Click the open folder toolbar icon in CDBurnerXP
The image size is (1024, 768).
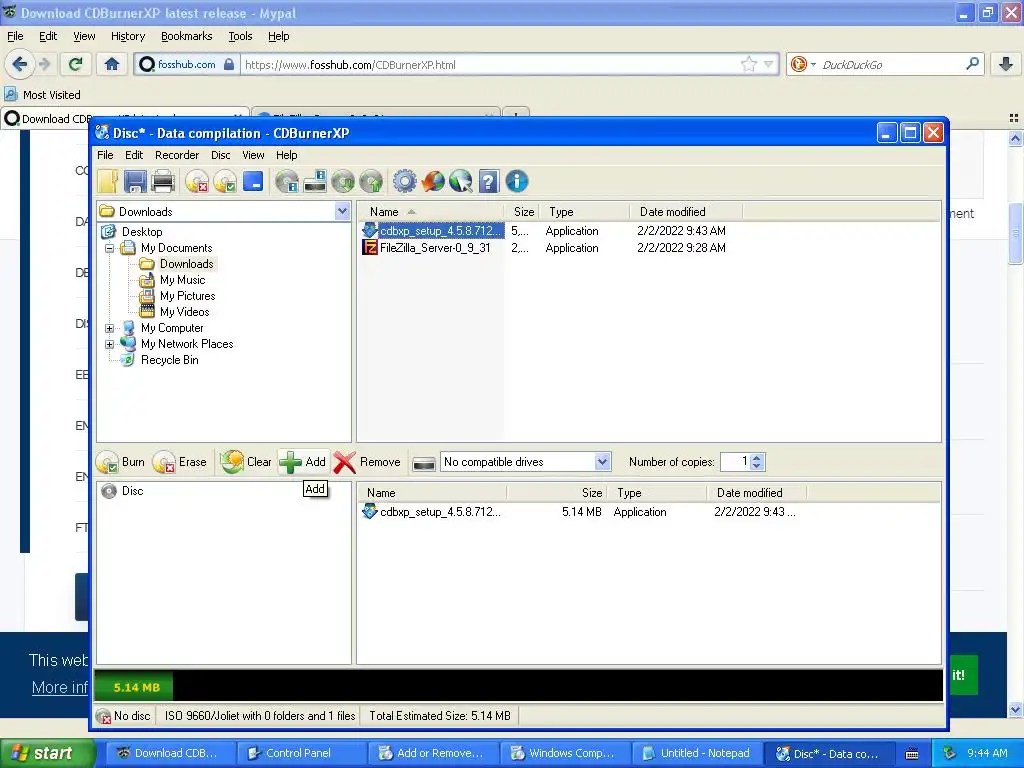[108, 182]
